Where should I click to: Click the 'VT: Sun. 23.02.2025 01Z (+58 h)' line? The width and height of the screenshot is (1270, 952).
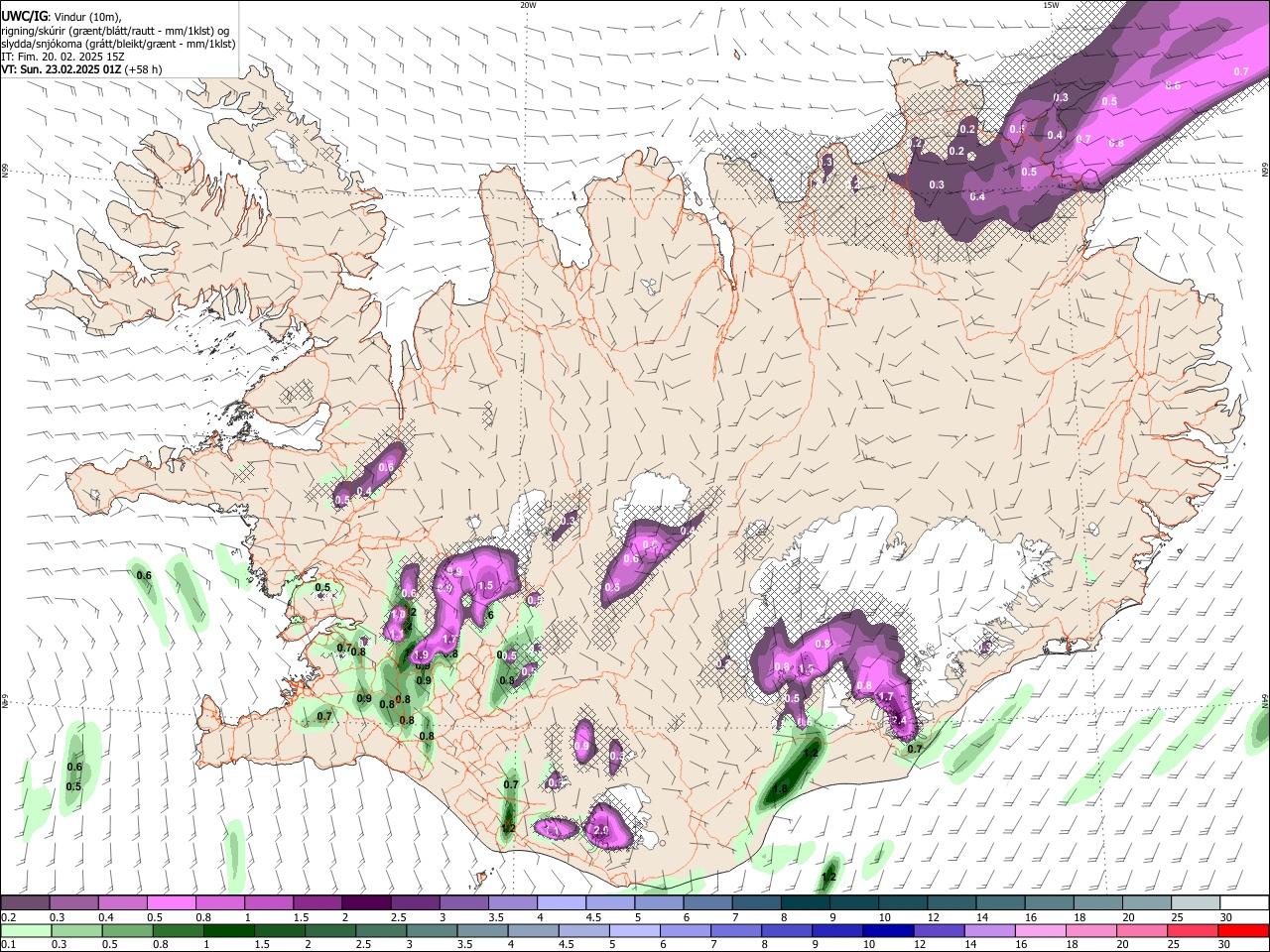[x=81, y=69]
